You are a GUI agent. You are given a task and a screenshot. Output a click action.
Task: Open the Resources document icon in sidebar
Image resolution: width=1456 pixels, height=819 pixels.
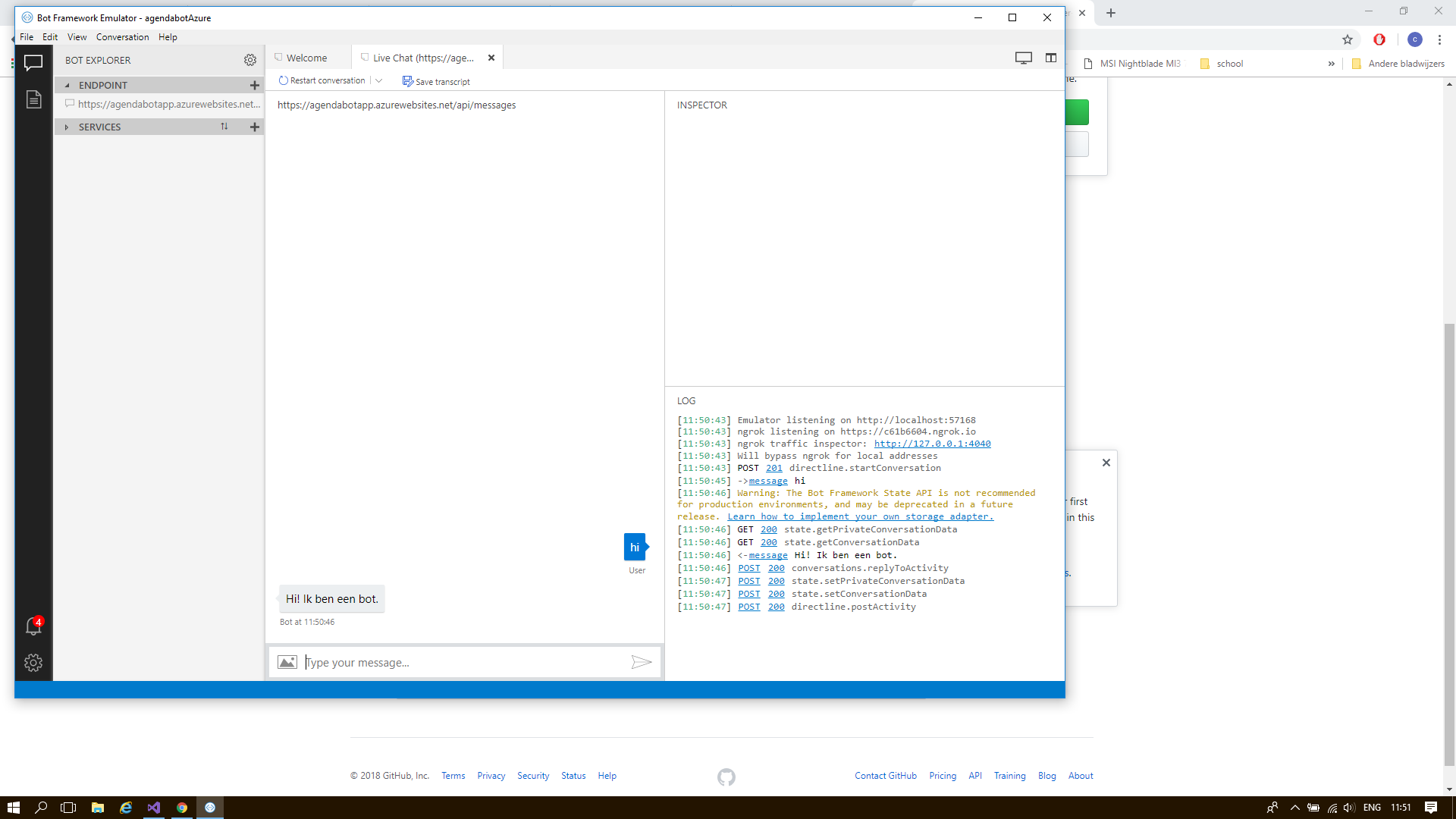33,99
